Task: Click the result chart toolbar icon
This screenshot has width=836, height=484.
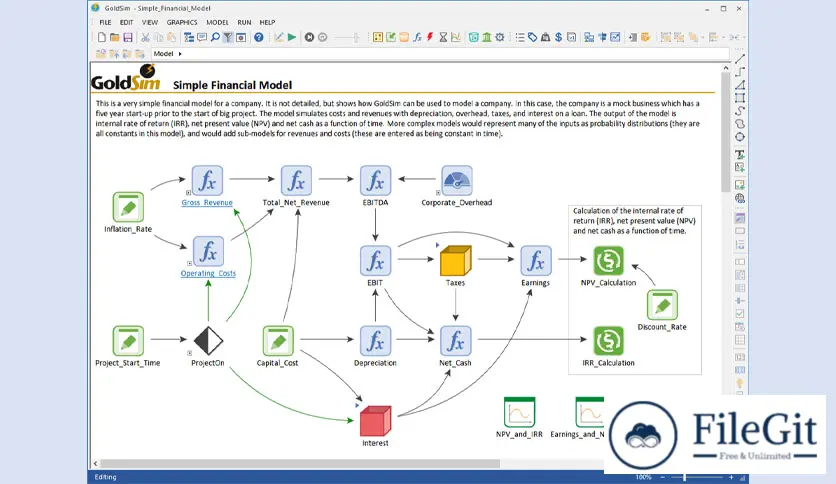Action: [456, 37]
